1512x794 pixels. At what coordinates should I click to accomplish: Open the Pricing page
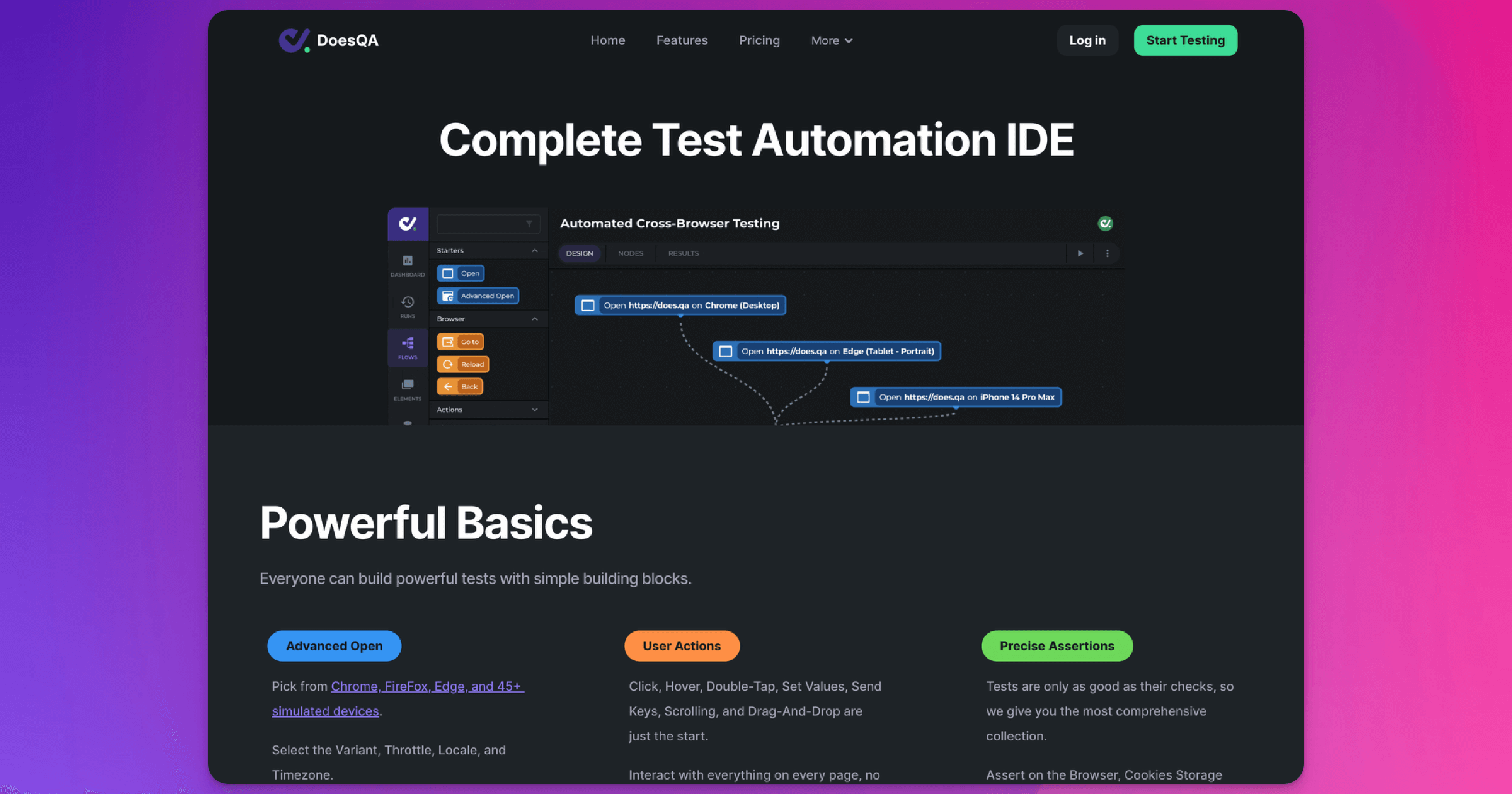coord(760,40)
